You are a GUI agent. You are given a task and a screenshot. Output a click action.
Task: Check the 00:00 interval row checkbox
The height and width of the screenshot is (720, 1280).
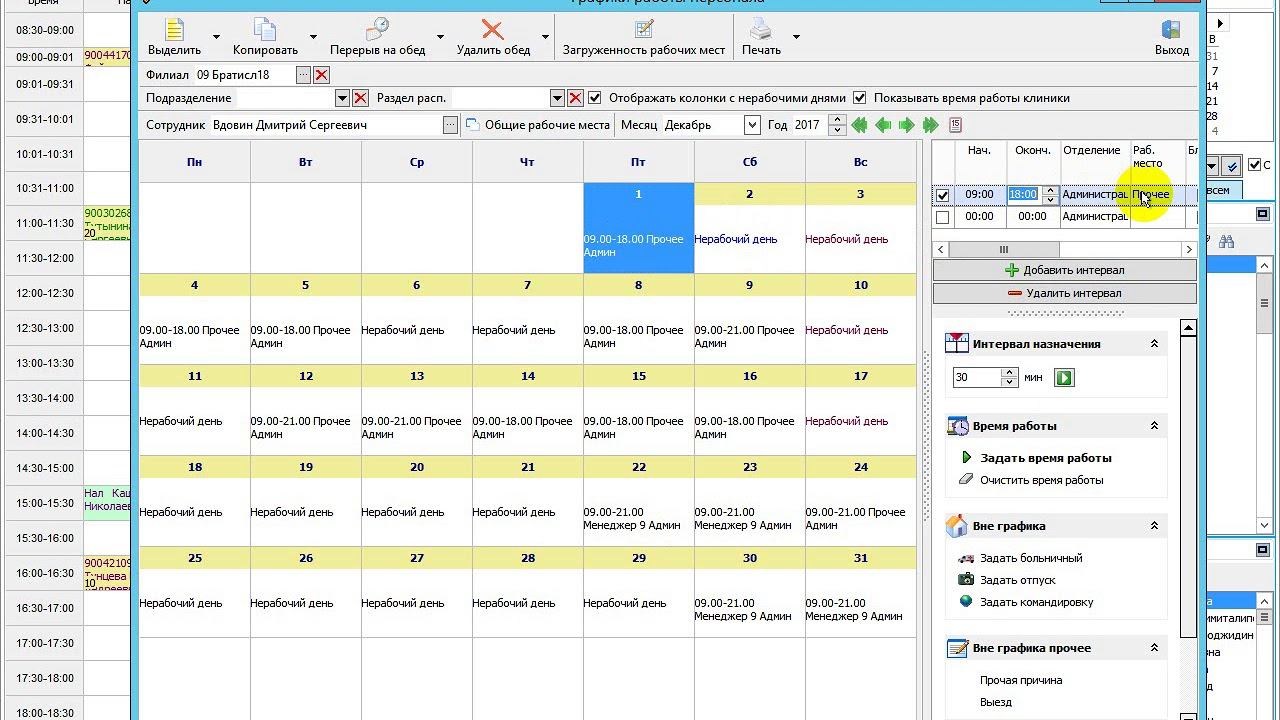pyautogui.click(x=942, y=217)
